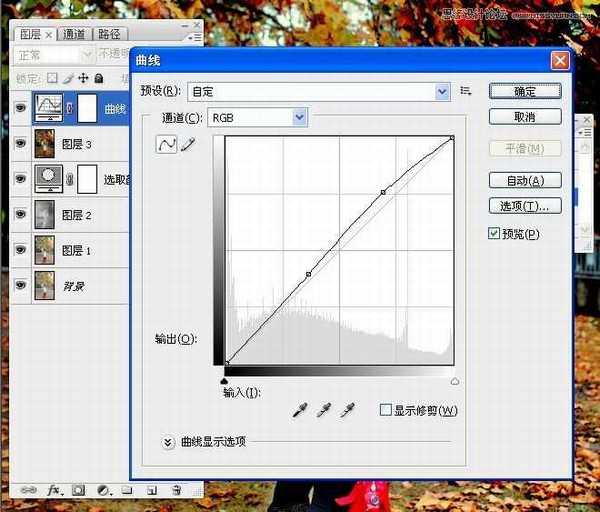Viewport: 600px width, 512px height.
Task: Select 图层 3 thumbnail
Action: (45, 143)
